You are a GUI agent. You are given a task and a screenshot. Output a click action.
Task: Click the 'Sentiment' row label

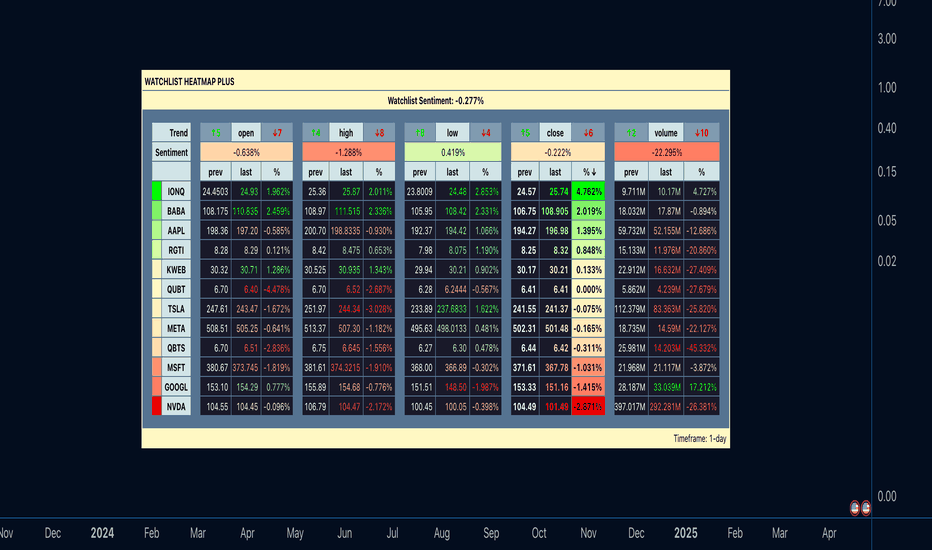pos(172,152)
